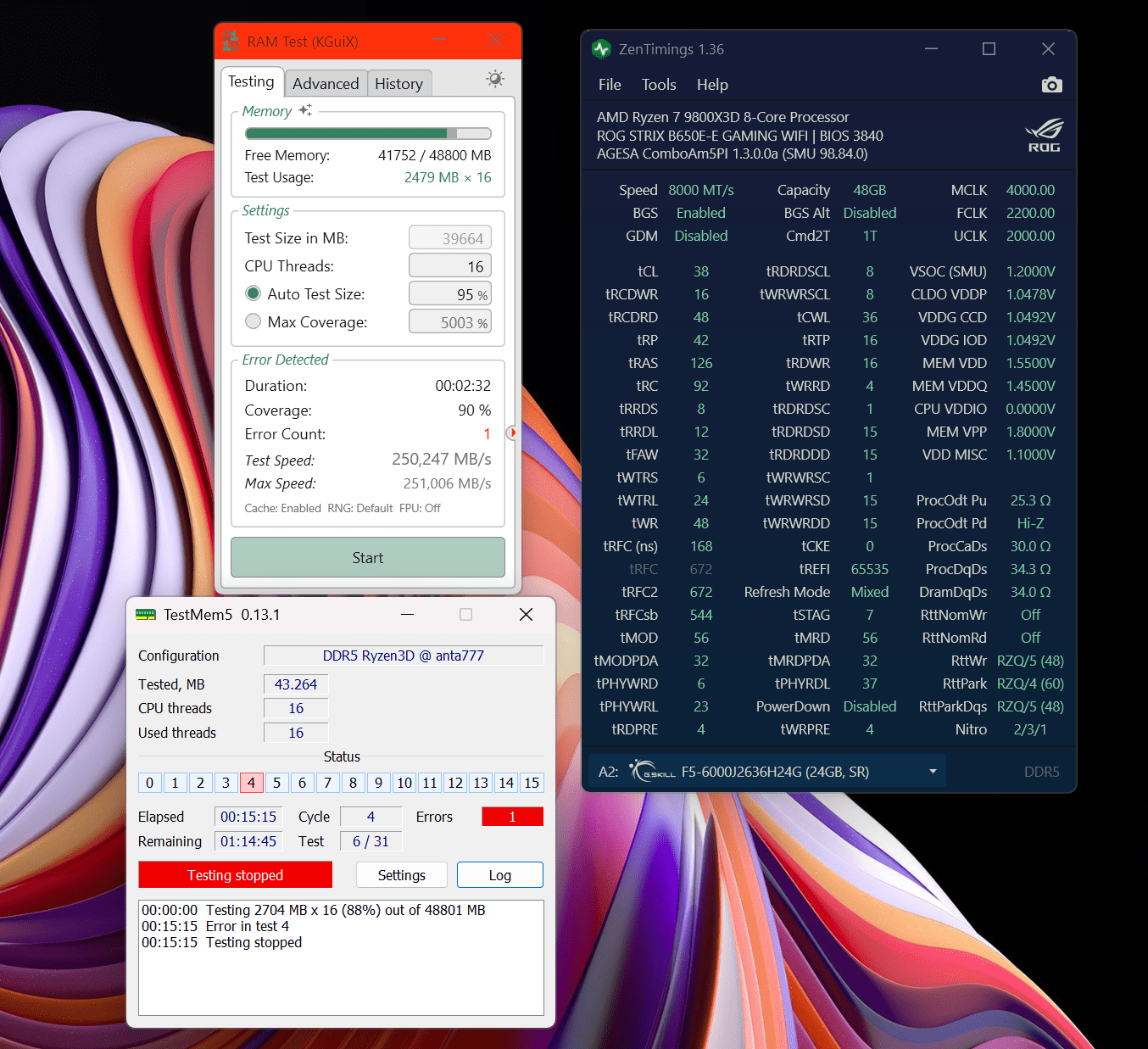Click the Capacity value 48GB

(870, 190)
